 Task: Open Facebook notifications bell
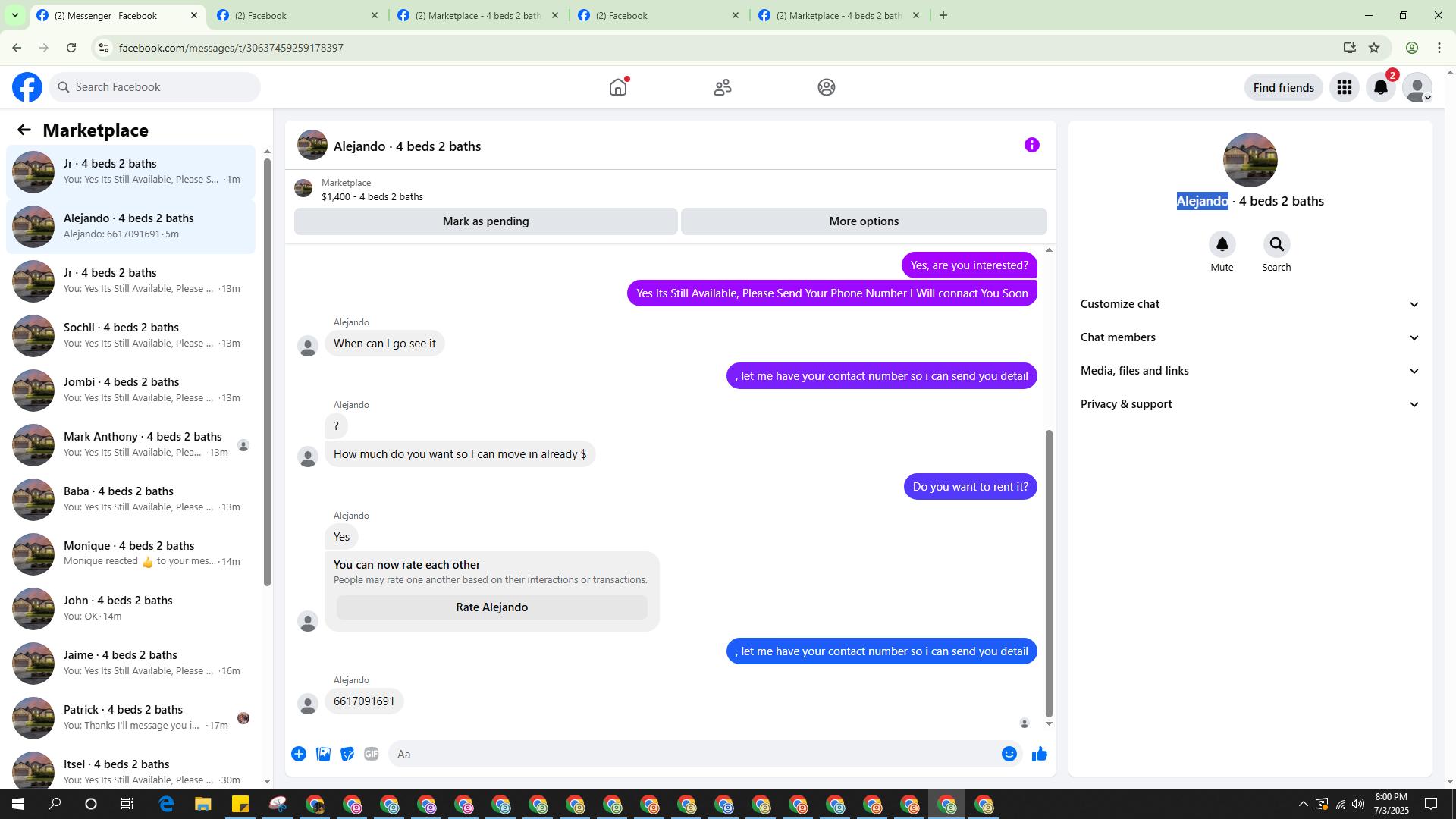click(x=1380, y=87)
